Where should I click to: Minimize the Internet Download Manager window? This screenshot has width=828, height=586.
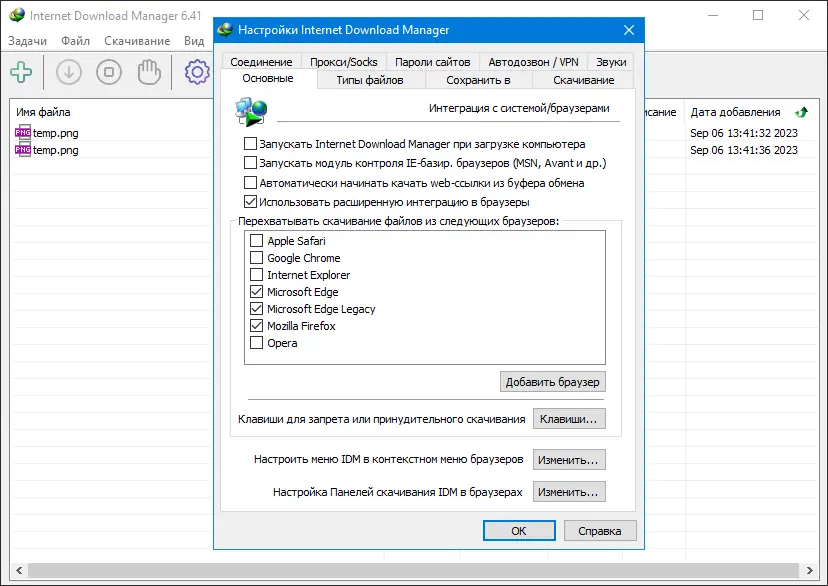[712, 15]
